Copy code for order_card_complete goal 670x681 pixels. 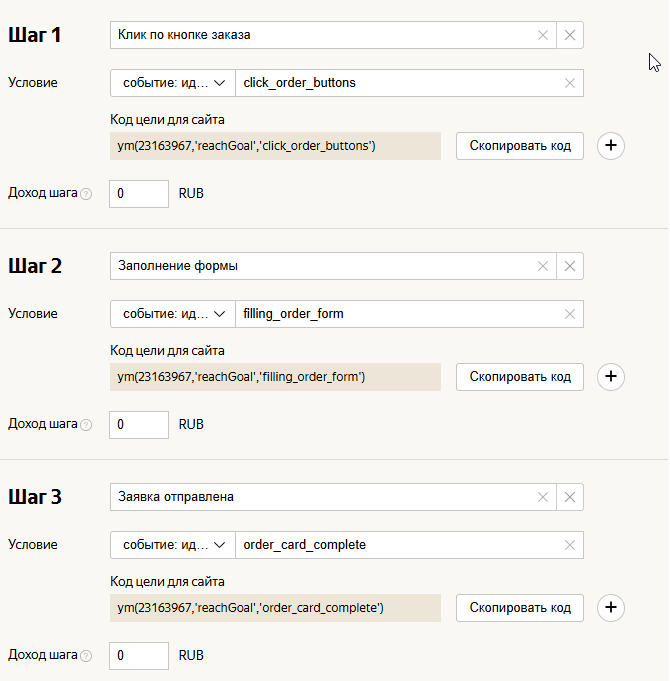520,608
